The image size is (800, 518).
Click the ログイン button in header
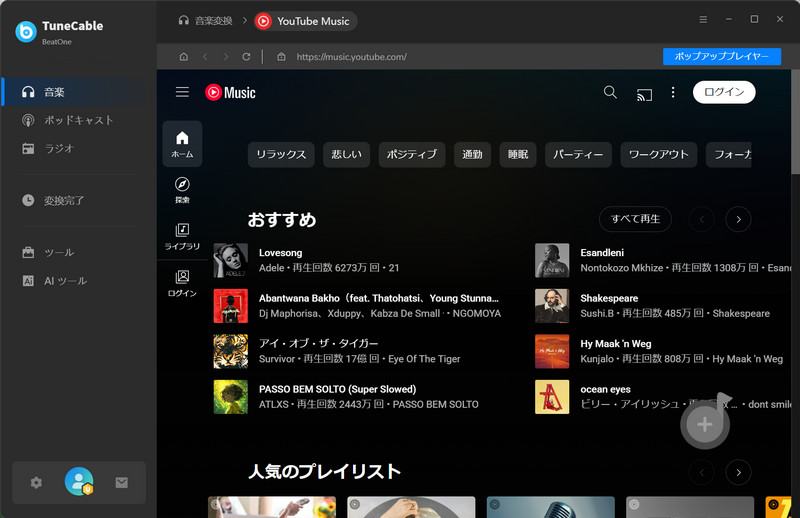(x=724, y=92)
